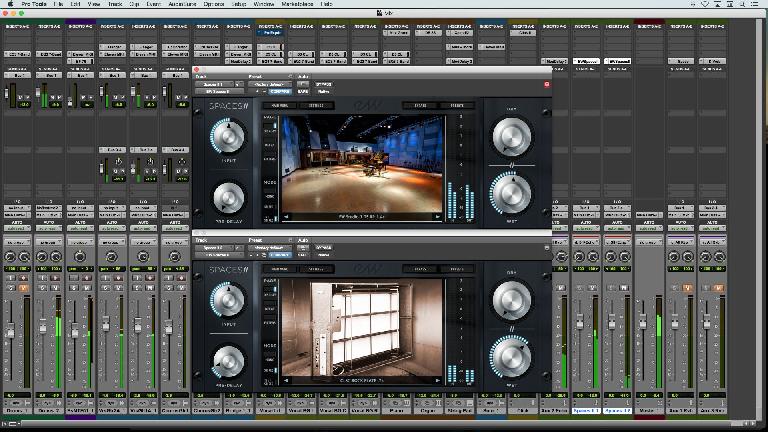
Task: Open the group selector dropdown on third channel
Action: [80, 242]
